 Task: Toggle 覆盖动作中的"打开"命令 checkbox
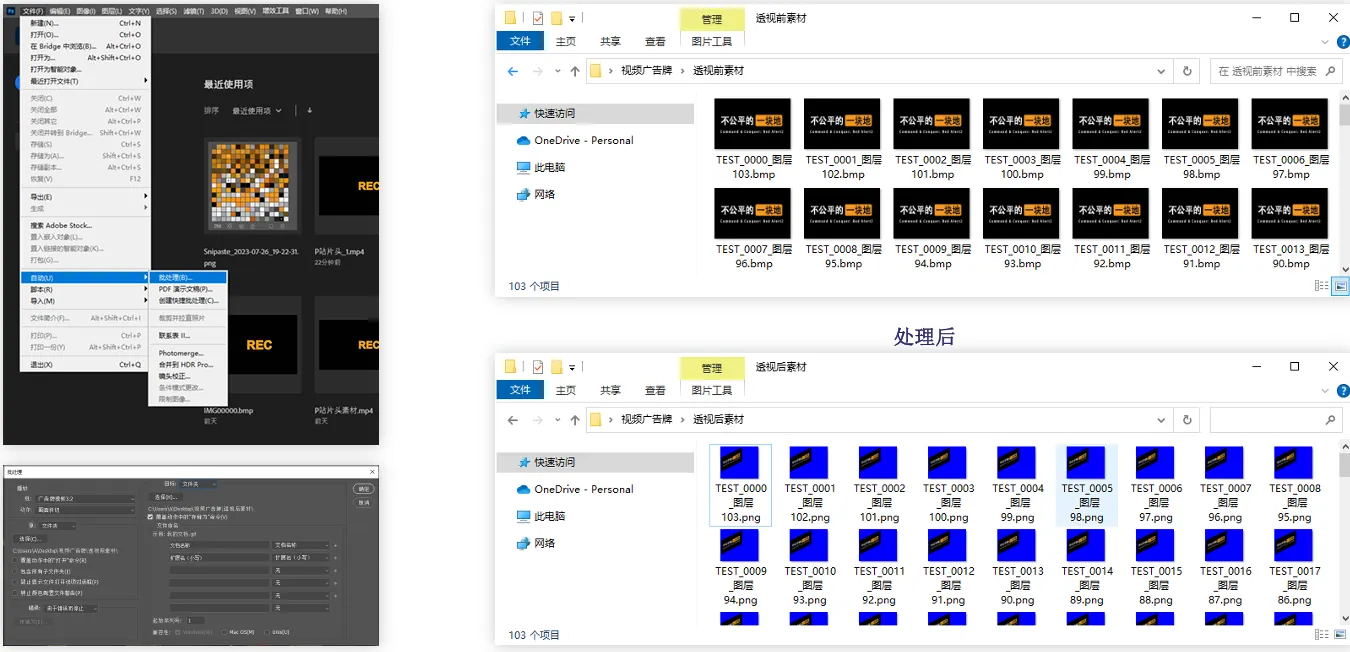point(15,560)
